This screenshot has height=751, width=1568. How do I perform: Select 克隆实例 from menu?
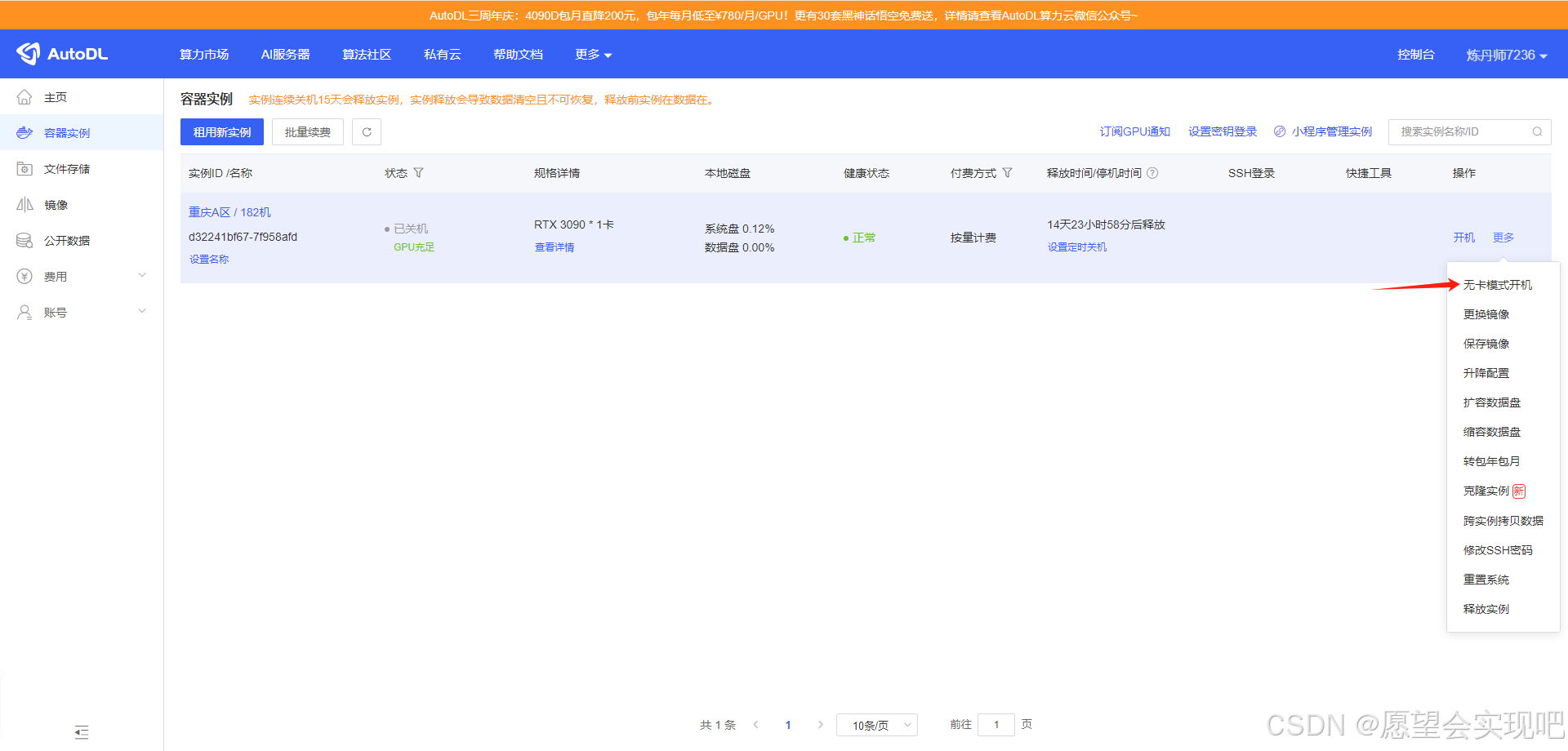pos(1486,491)
